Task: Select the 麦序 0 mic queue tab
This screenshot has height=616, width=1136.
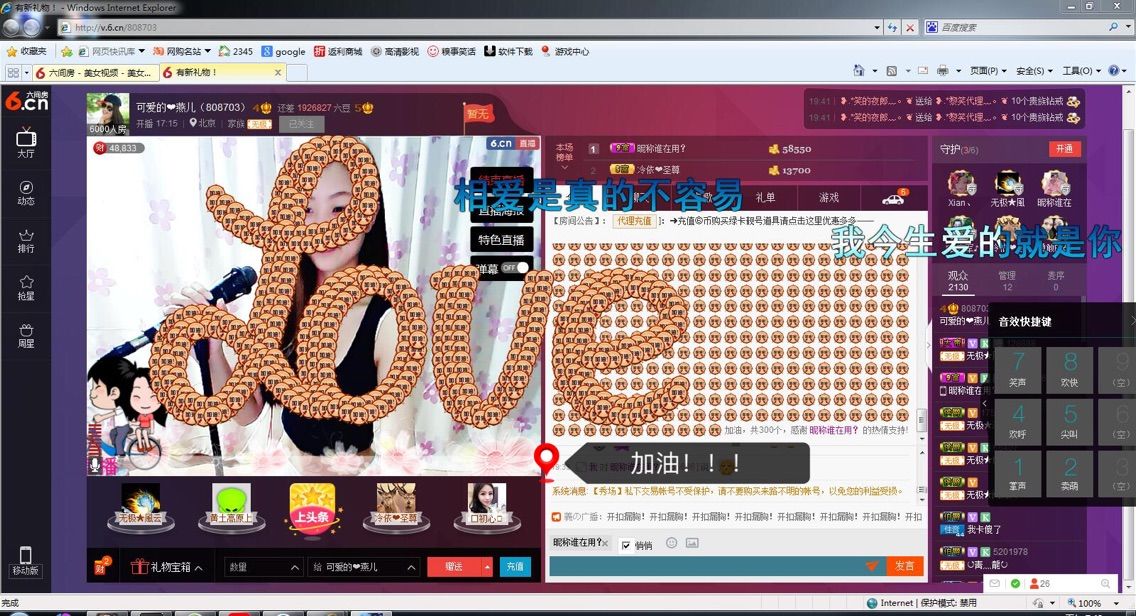Action: (1056, 281)
